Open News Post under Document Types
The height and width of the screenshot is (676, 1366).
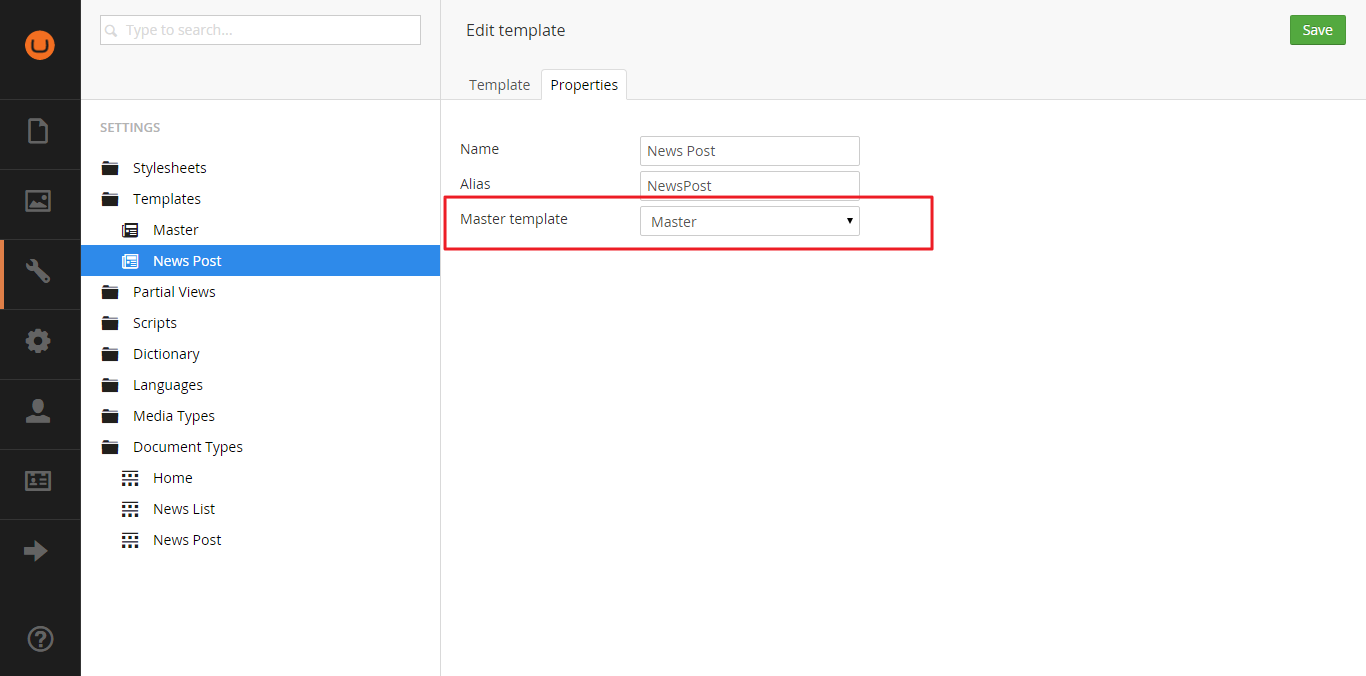[x=187, y=540]
